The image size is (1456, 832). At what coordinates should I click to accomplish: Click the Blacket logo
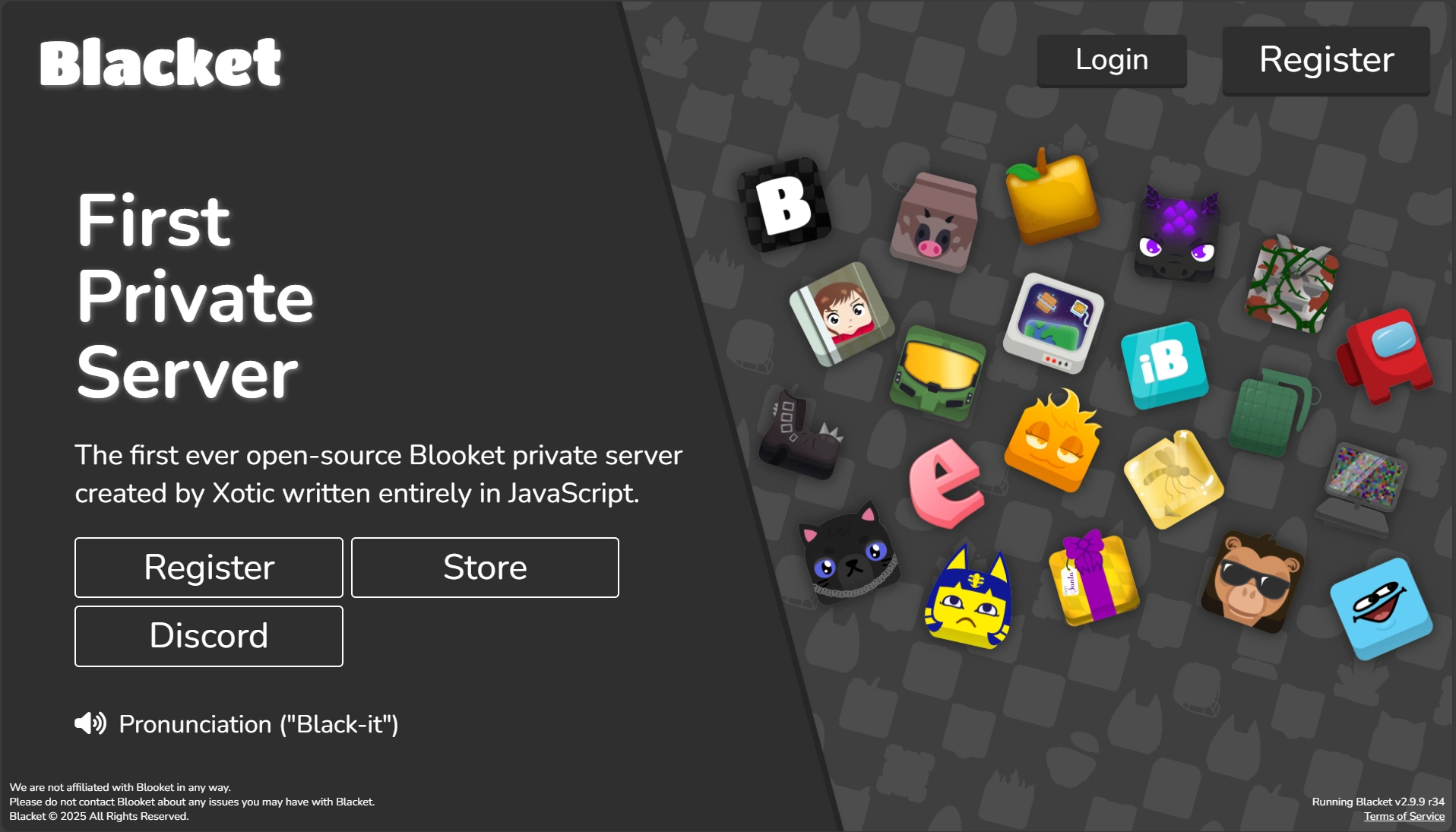click(160, 62)
